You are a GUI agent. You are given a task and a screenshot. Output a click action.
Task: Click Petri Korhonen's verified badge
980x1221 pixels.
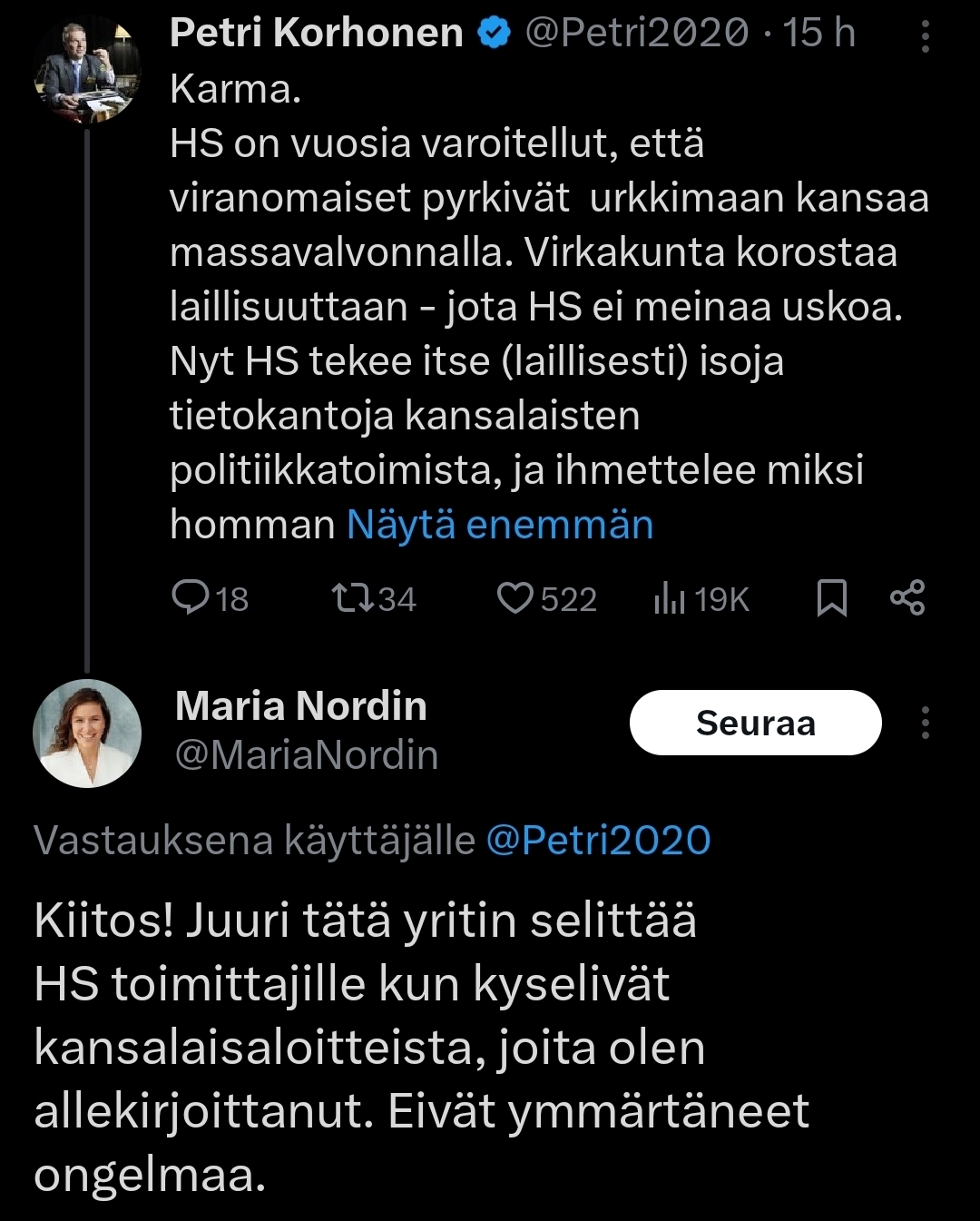click(495, 34)
